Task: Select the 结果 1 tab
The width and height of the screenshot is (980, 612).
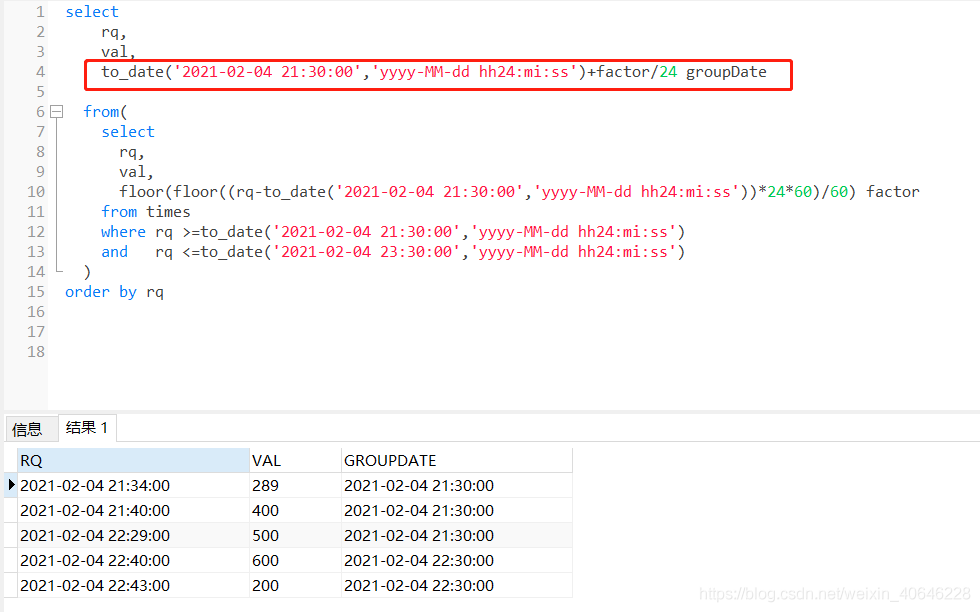Action: pos(87,428)
